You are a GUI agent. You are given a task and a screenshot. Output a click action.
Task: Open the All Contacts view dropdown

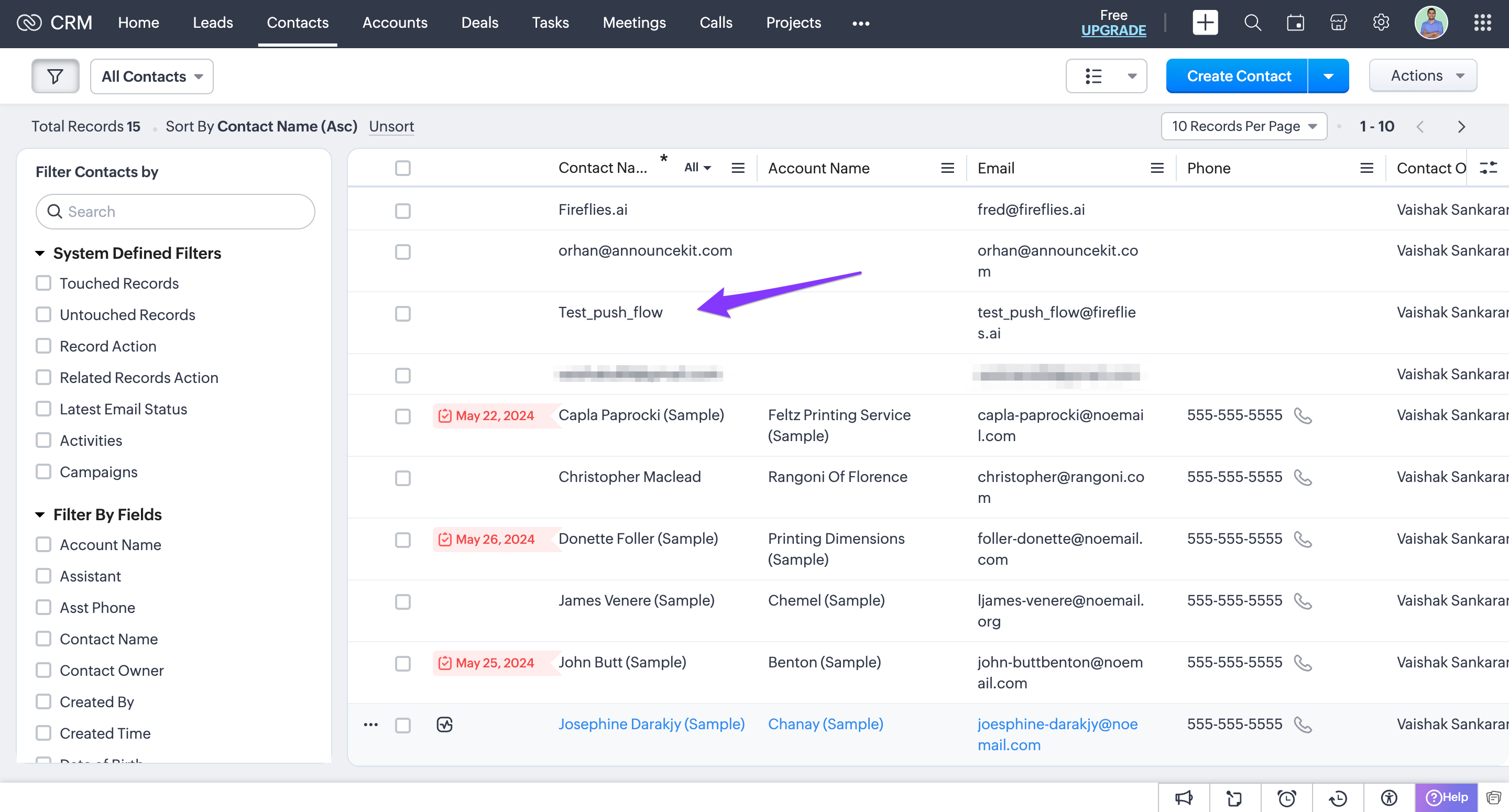point(152,76)
